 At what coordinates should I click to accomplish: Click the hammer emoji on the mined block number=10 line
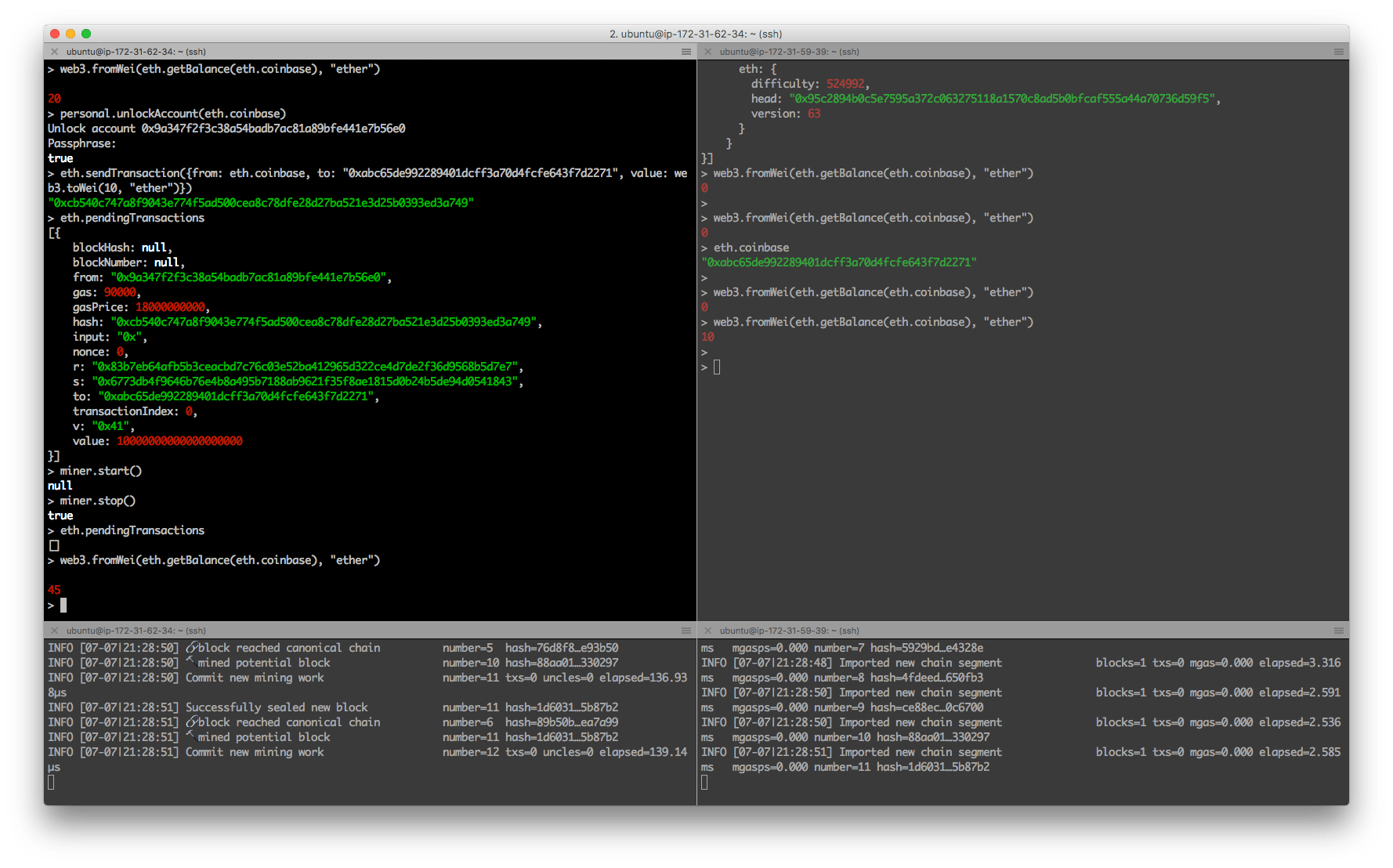point(191,663)
